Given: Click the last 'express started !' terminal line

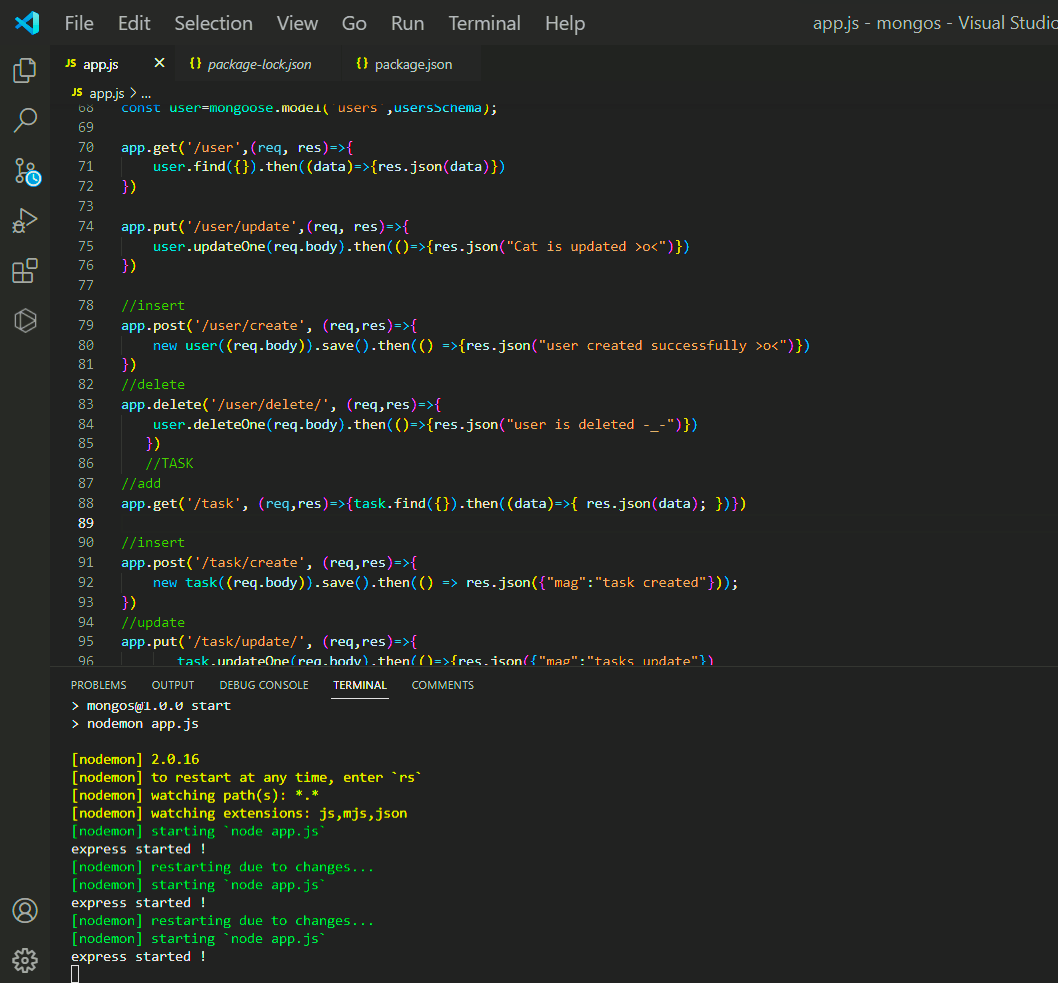Looking at the screenshot, I should click(x=138, y=957).
